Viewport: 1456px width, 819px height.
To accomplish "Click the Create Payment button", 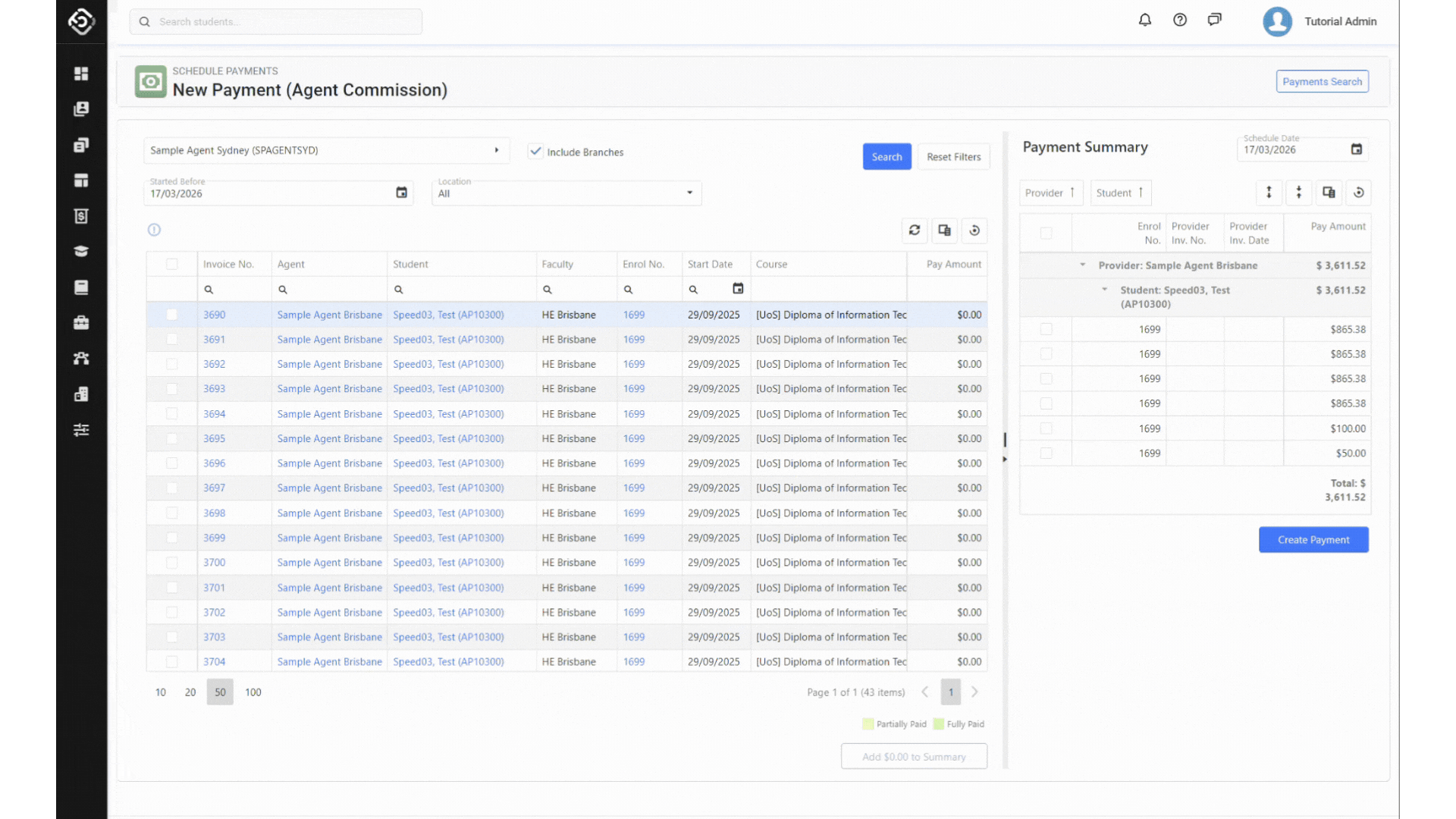I will (x=1313, y=540).
